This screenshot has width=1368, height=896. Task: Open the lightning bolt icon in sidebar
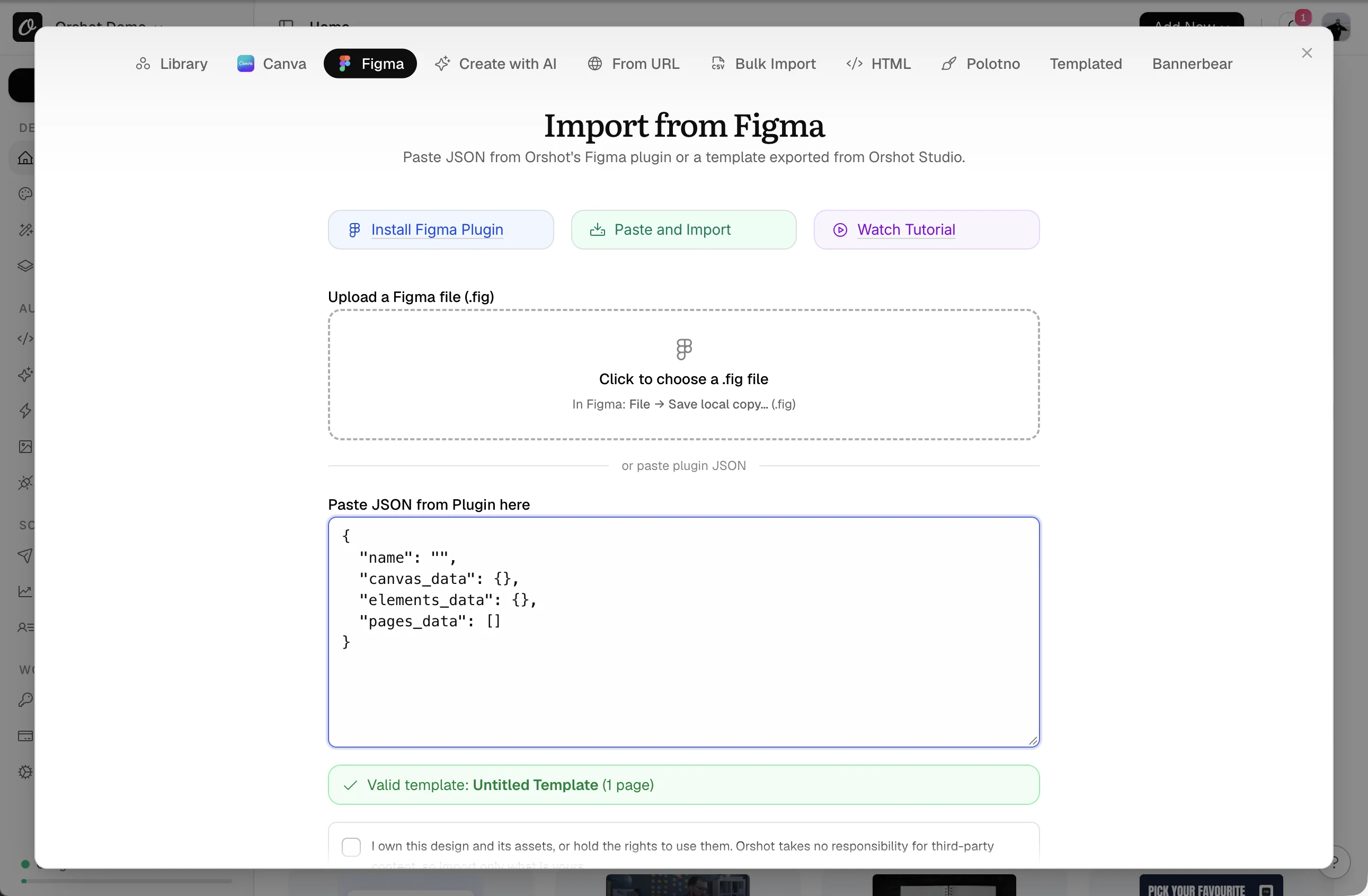point(25,411)
